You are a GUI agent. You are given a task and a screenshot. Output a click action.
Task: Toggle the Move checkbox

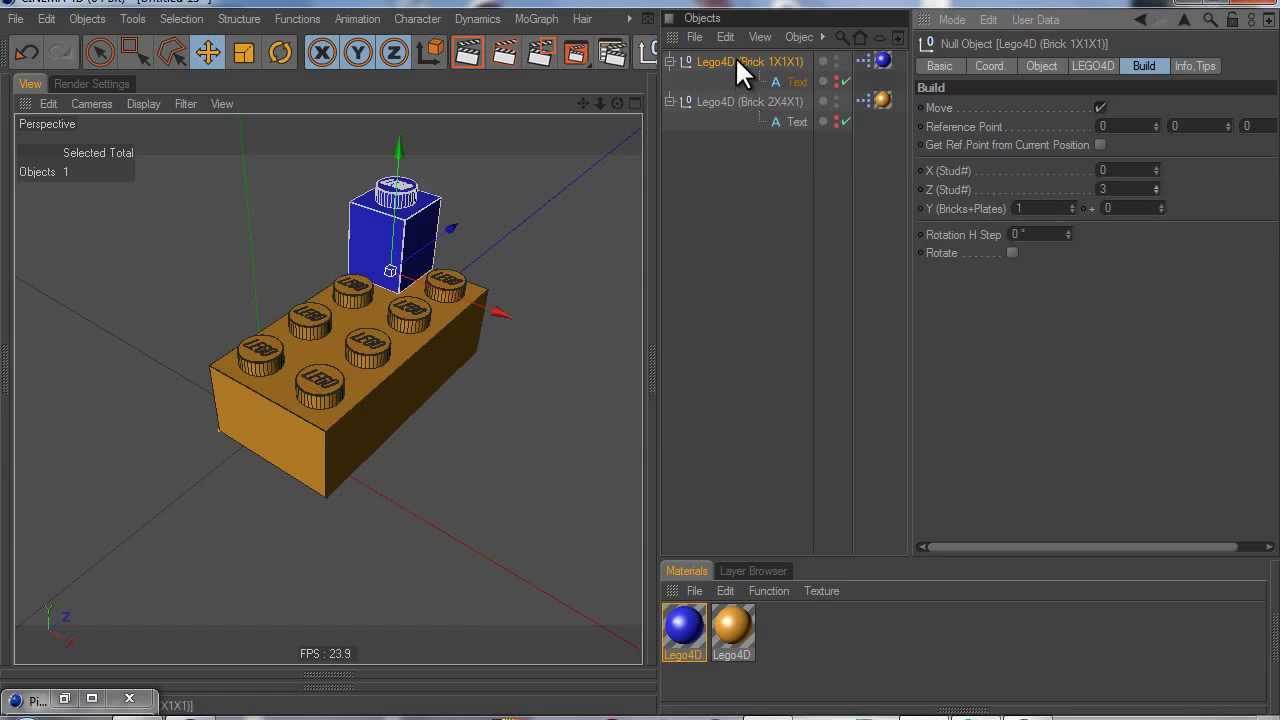pos(1100,108)
